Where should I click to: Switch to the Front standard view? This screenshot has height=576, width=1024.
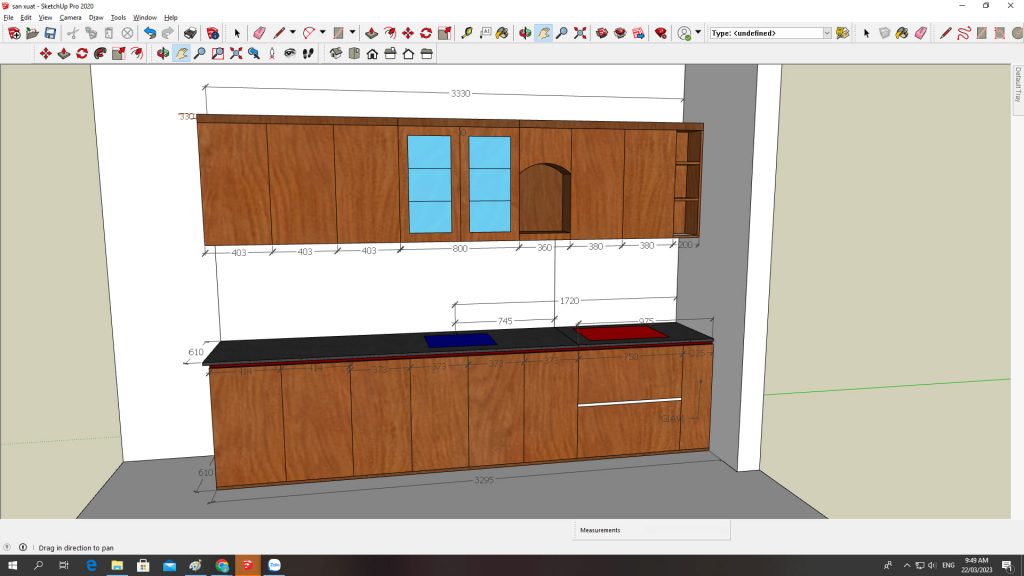(x=372, y=54)
